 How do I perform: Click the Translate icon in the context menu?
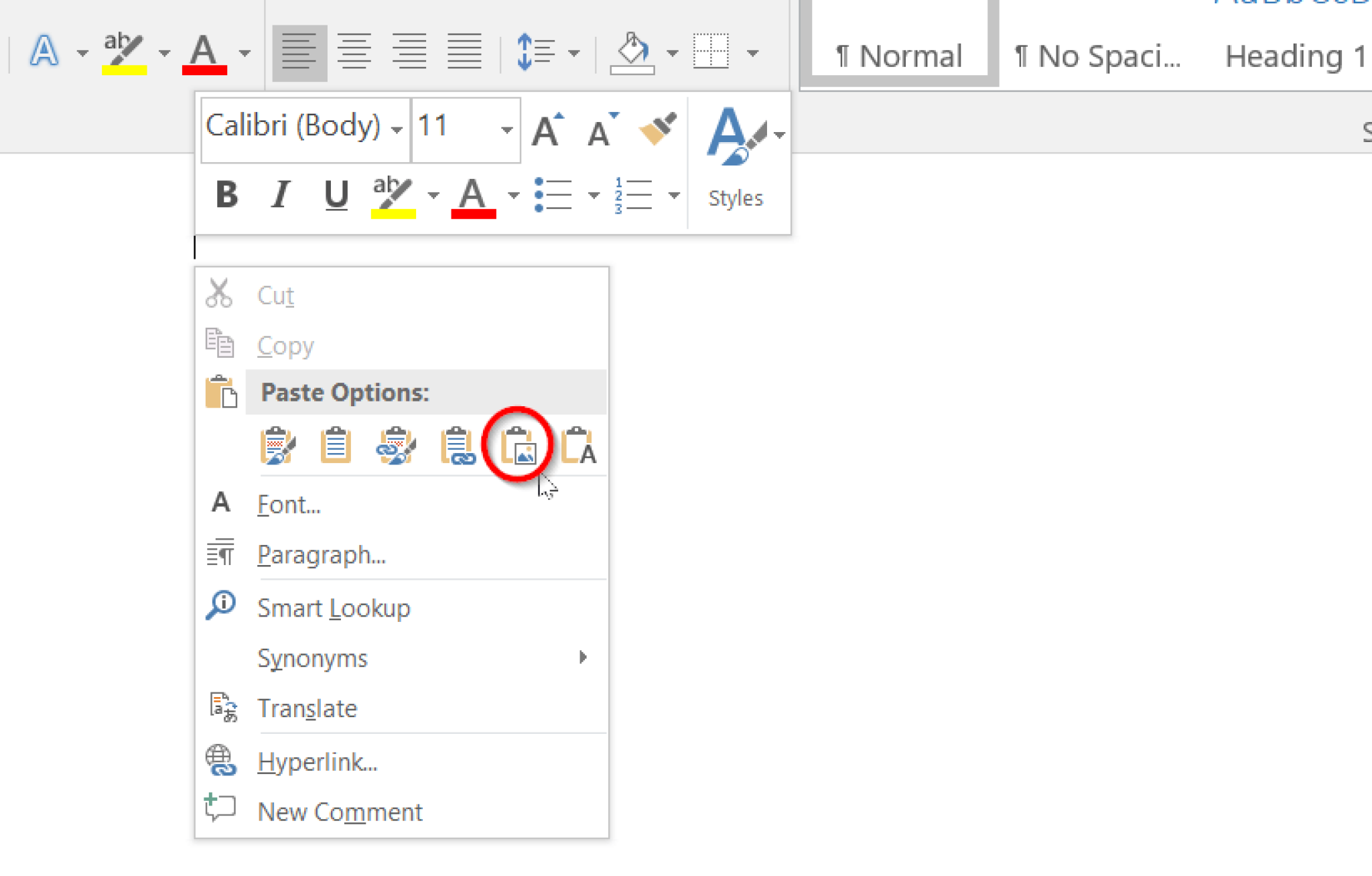point(221,708)
